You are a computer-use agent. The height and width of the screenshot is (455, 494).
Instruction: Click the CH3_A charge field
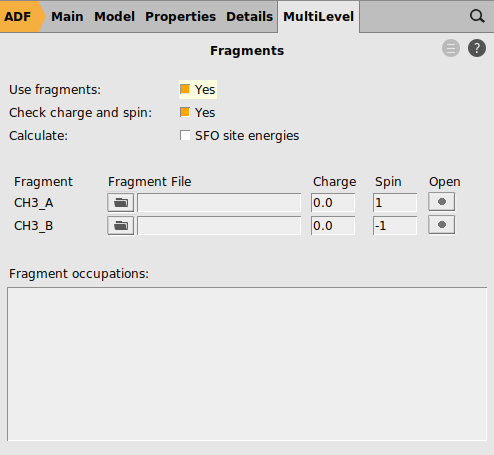(333, 202)
